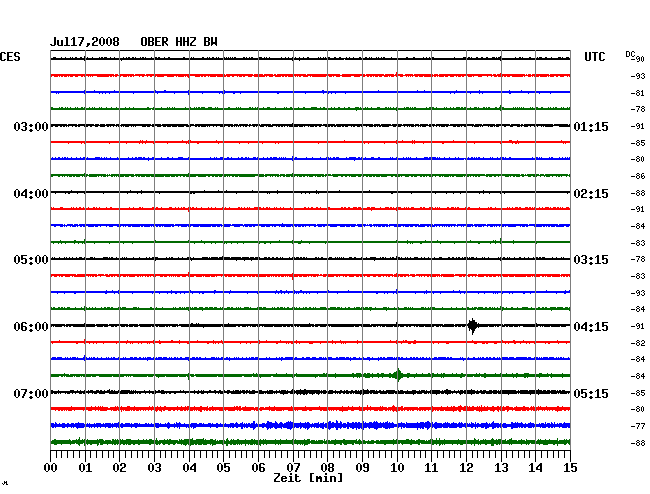
Task: Click the 02:15 UTC time label
Action: pos(591,194)
